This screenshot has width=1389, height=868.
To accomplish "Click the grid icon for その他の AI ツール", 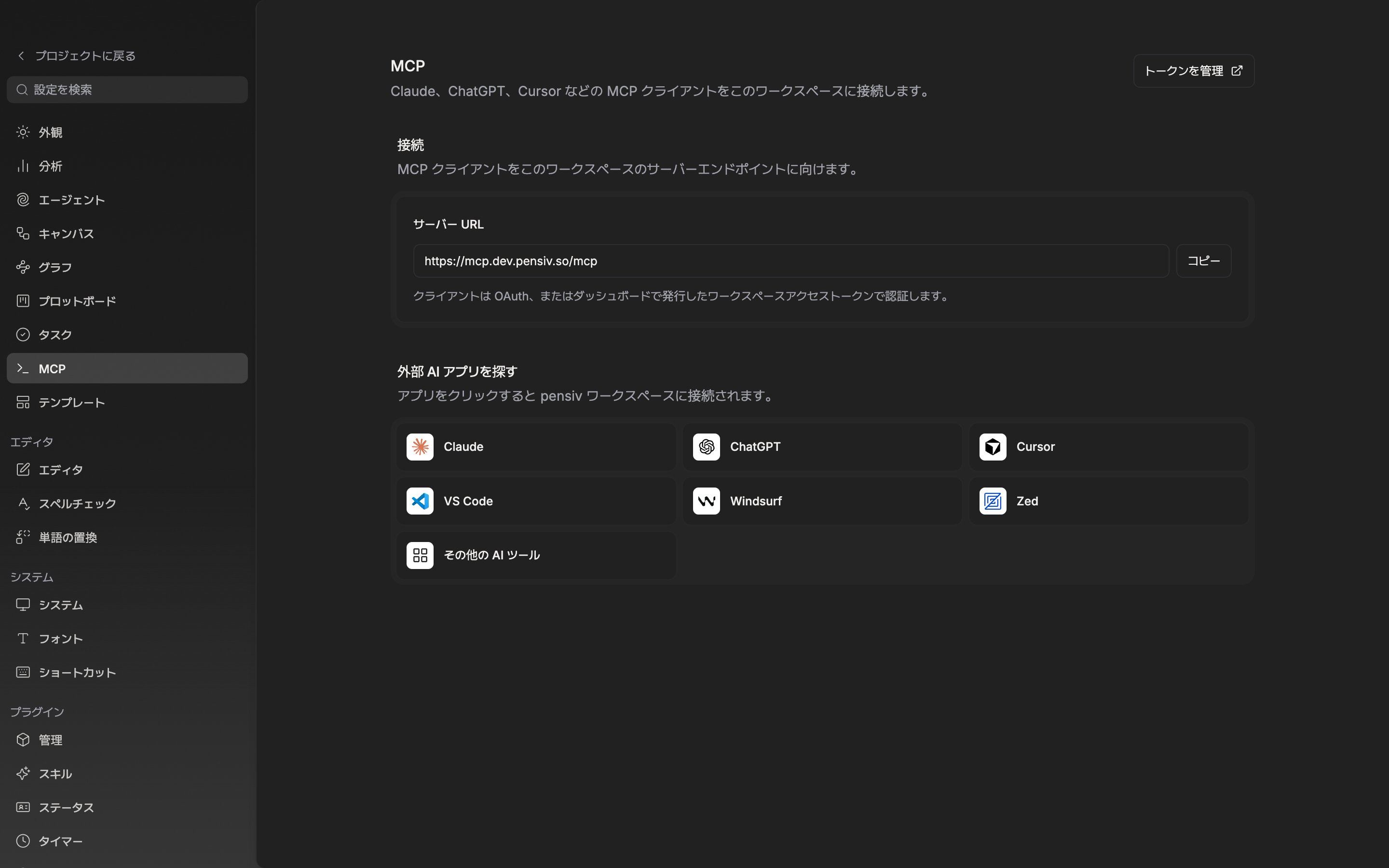I will click(x=420, y=555).
